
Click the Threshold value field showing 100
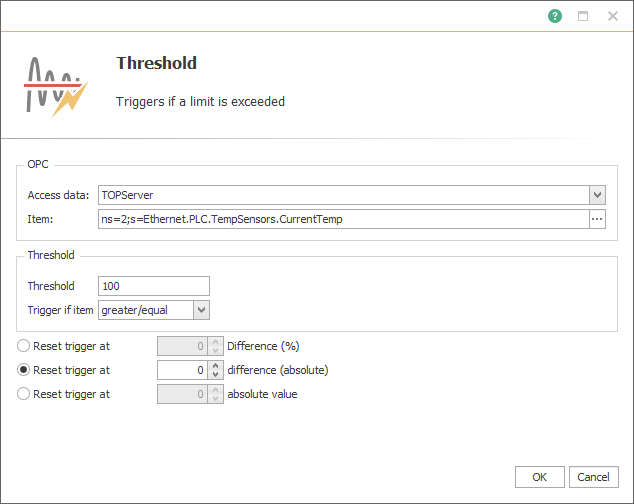154,286
